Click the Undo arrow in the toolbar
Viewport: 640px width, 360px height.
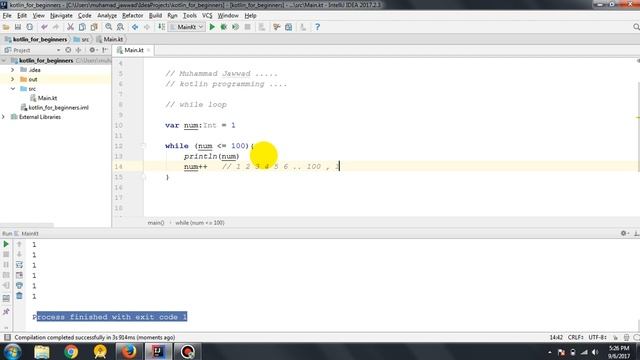coord(44,27)
